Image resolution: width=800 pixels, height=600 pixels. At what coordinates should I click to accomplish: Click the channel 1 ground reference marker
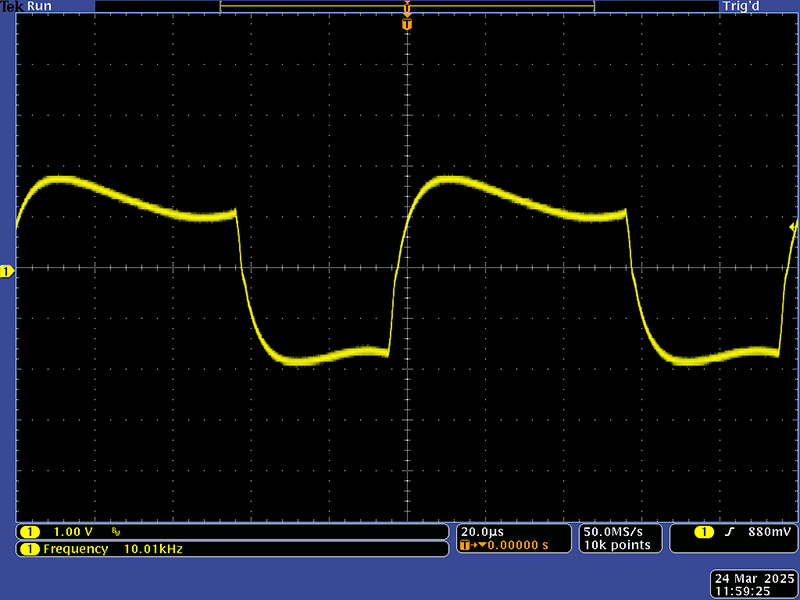click(x=6, y=271)
